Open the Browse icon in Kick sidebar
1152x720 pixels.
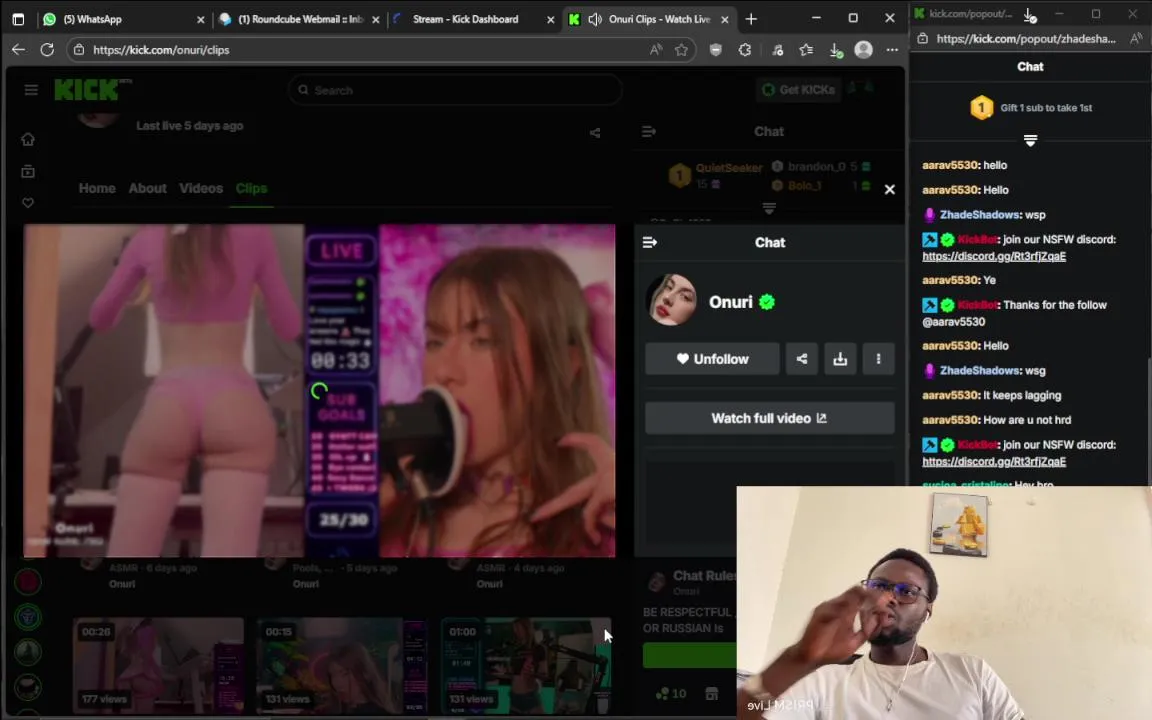28,171
